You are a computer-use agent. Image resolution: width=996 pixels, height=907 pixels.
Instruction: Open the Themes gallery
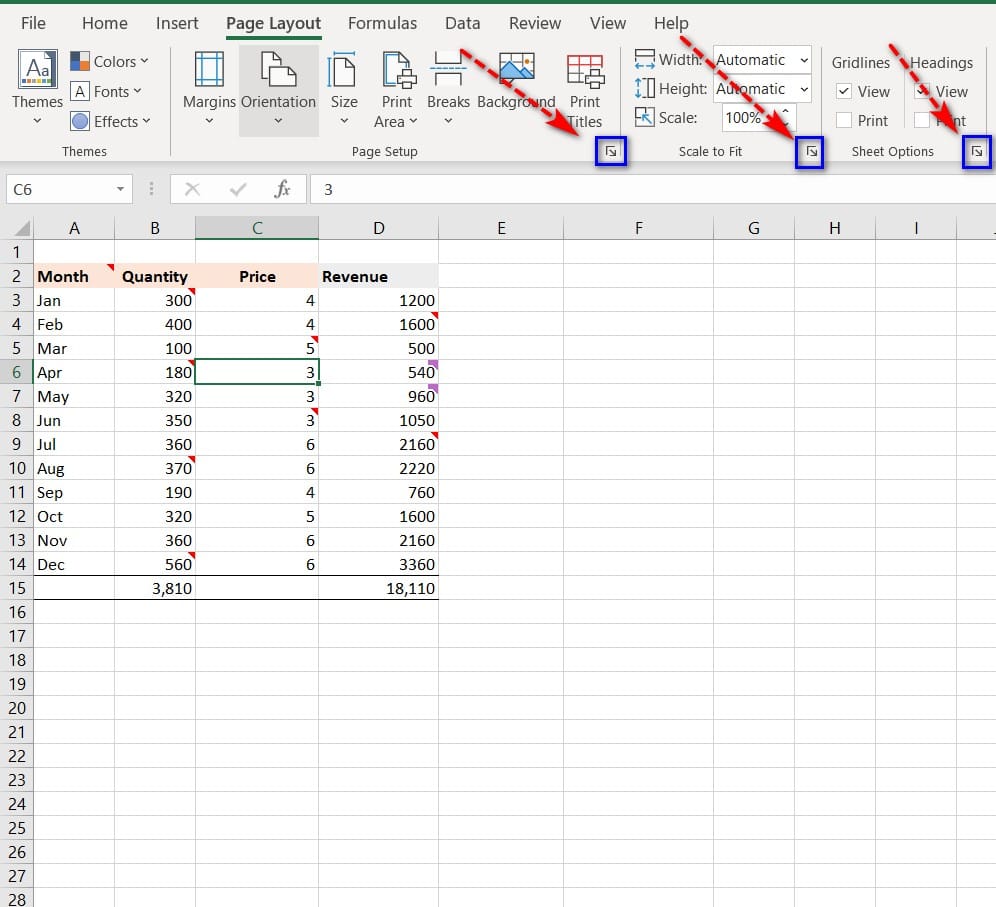point(37,88)
